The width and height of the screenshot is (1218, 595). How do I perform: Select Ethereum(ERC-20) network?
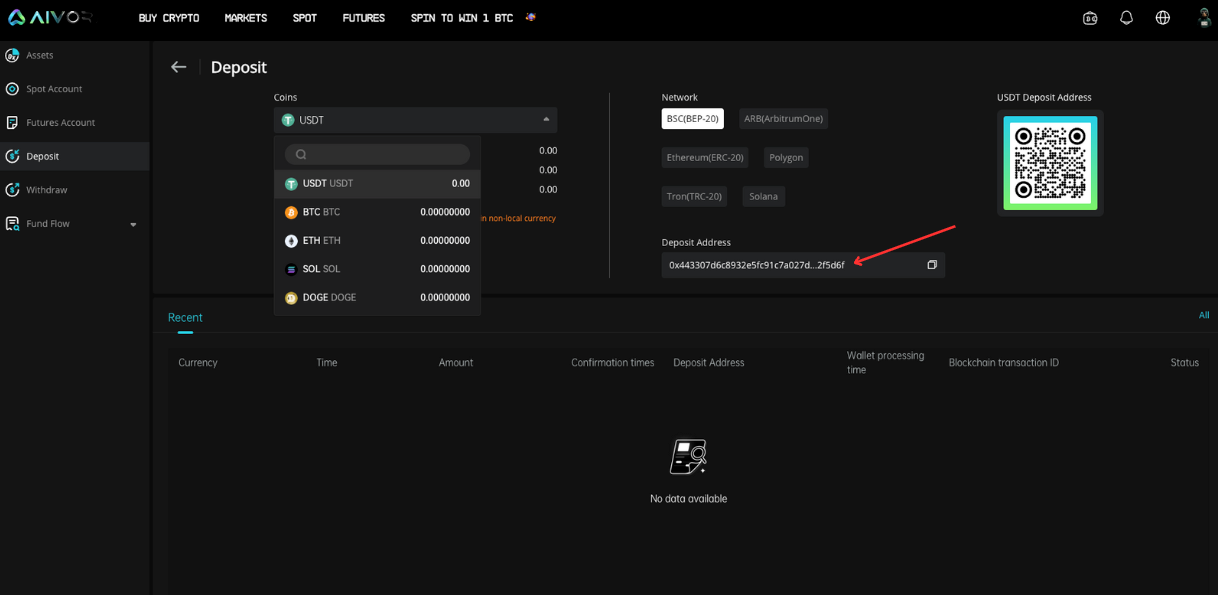(x=705, y=158)
